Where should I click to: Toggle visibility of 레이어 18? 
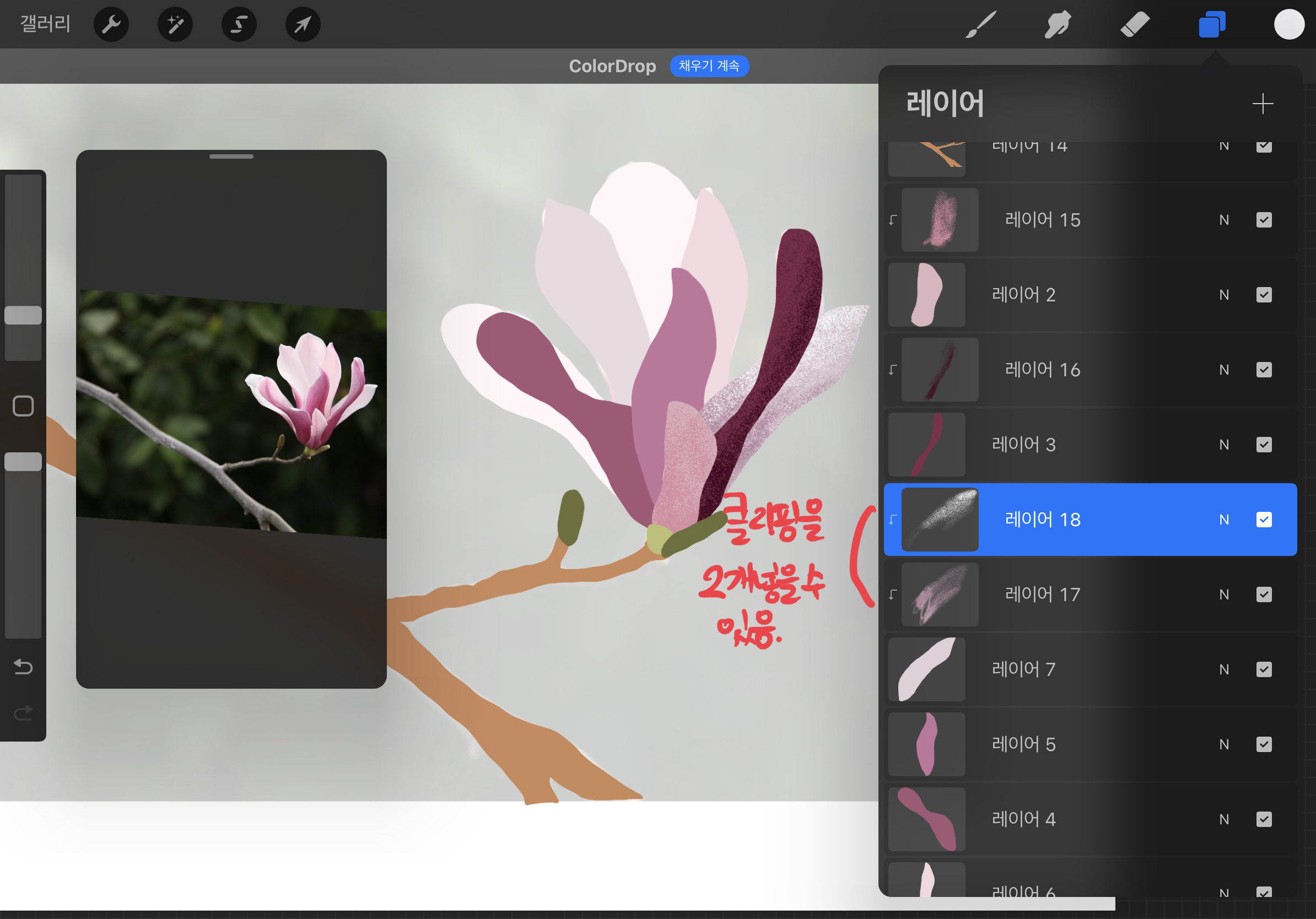(x=1263, y=520)
